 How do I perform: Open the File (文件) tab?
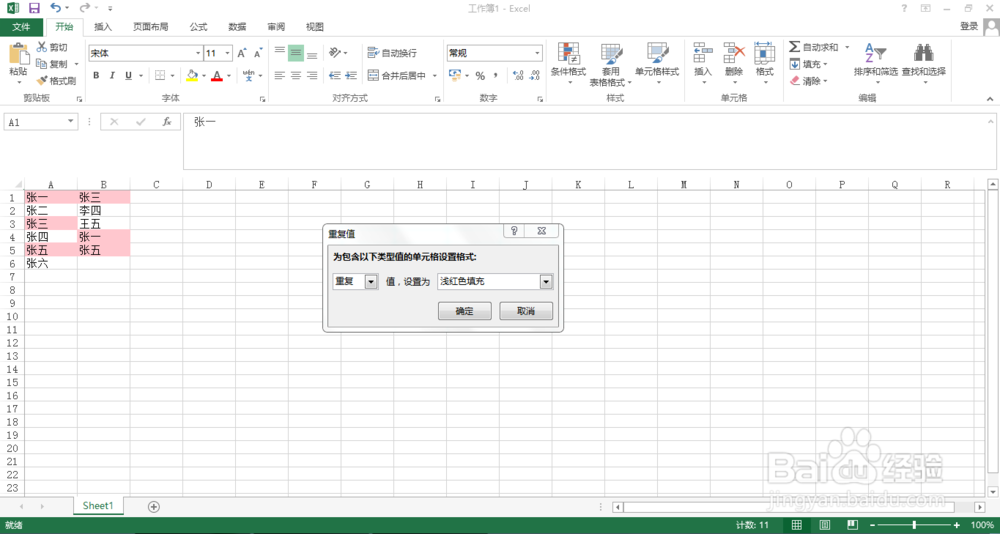[x=22, y=27]
